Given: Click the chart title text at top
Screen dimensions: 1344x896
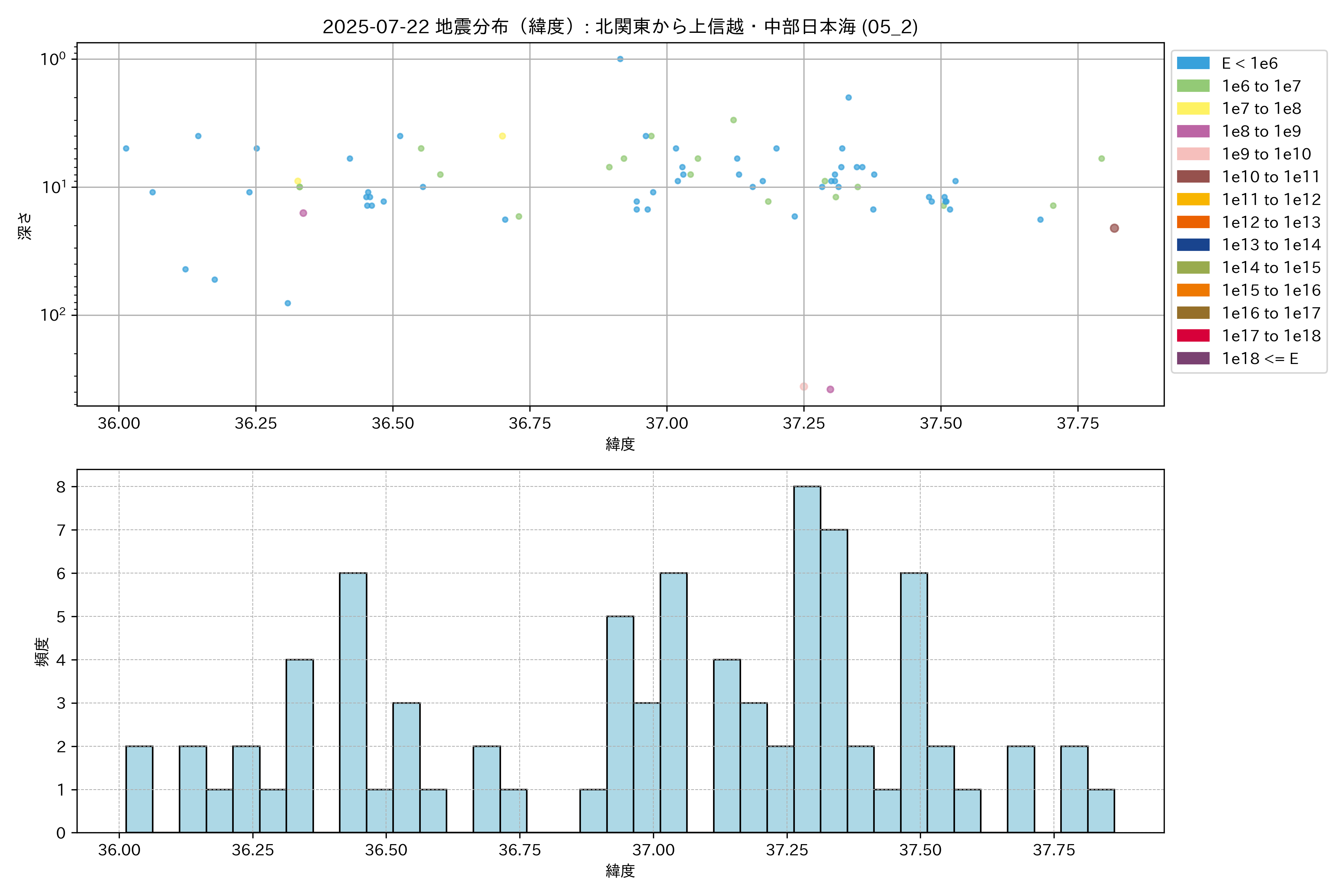Looking at the screenshot, I should pos(620,26).
